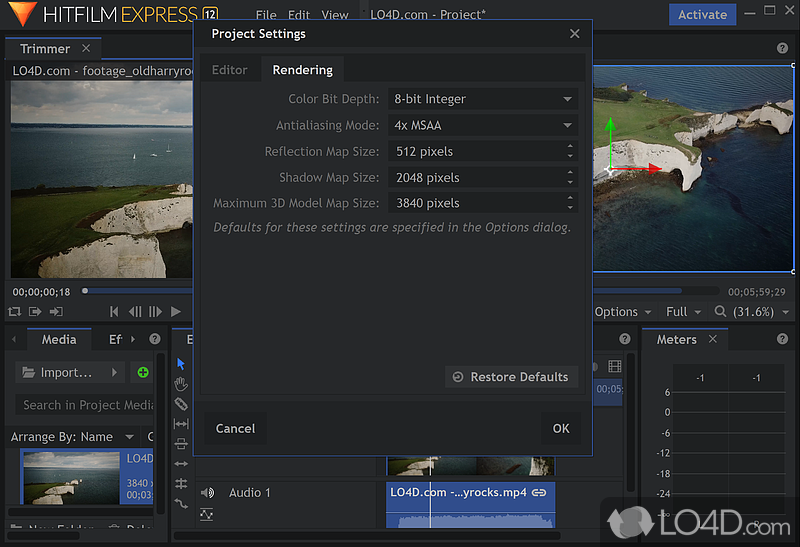This screenshot has width=800, height=547.
Task: Select the Slice tool in timeline toolbar
Action: [181, 404]
